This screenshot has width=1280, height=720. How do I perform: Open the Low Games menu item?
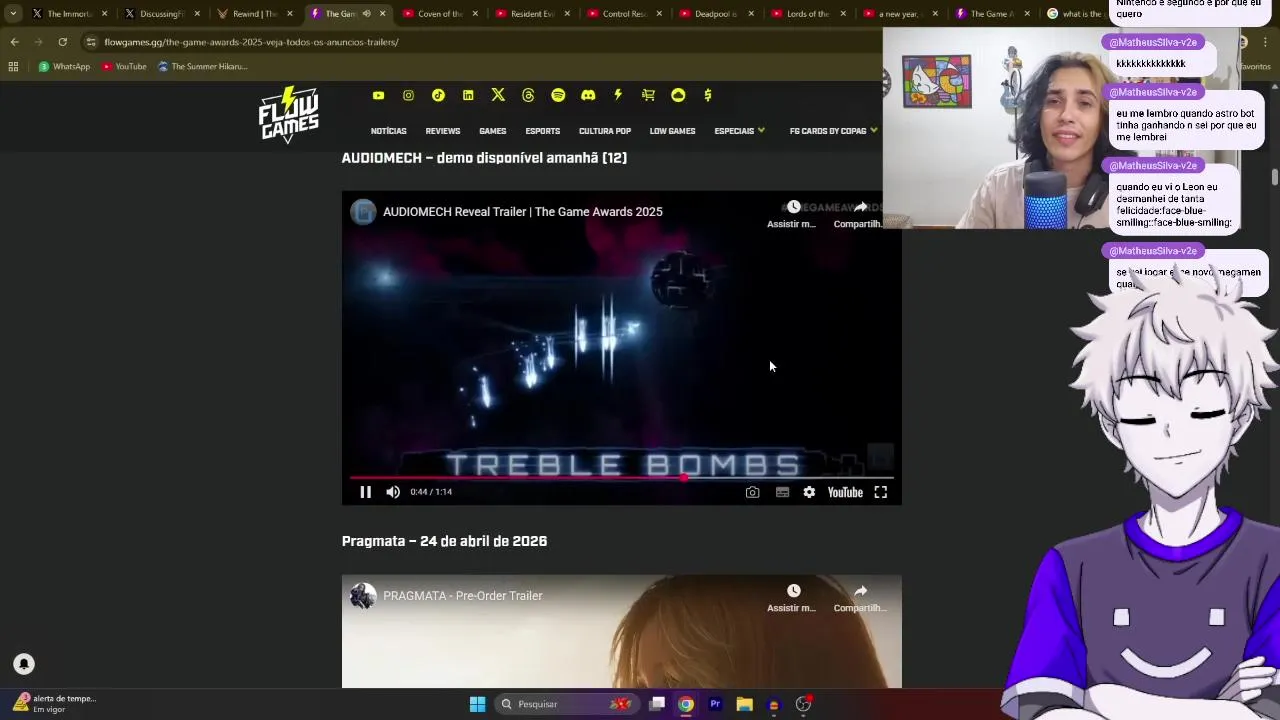point(673,131)
